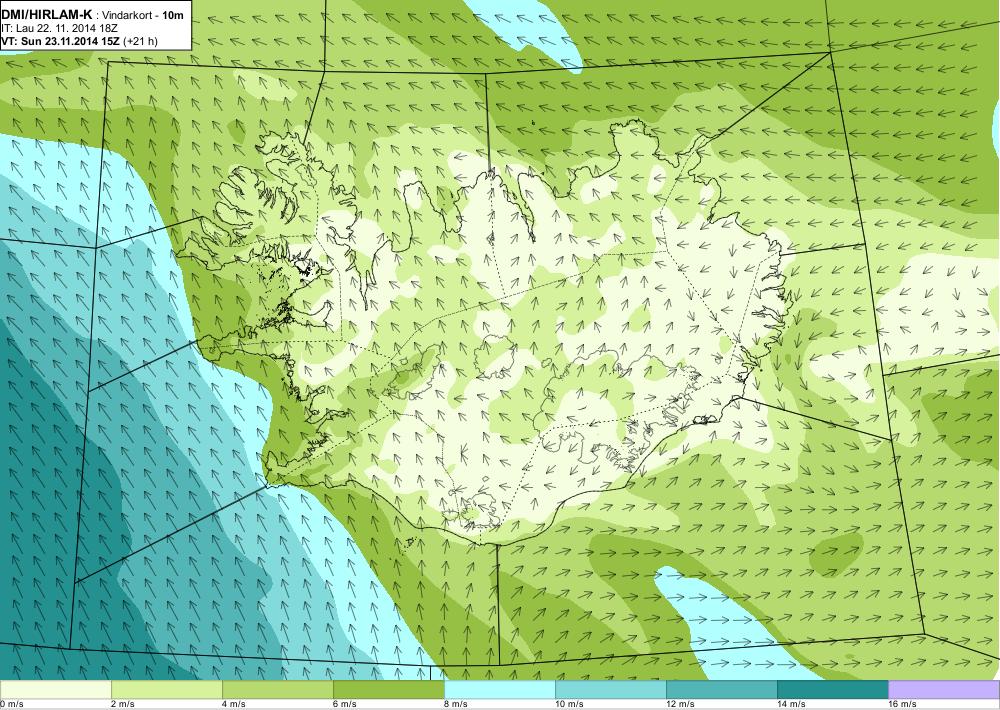This screenshot has height=710, width=1000.
Task: Click the 4–6 m/s green legend swatch
Action: point(277,689)
